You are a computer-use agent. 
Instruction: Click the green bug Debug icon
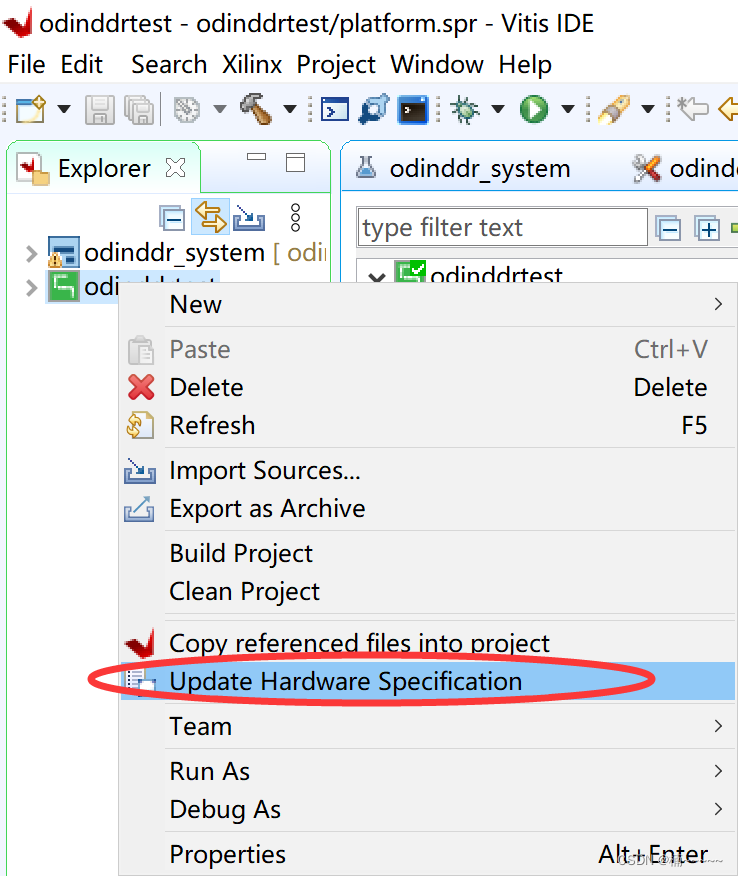point(465,109)
